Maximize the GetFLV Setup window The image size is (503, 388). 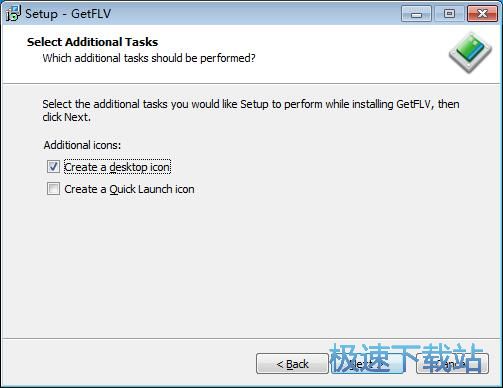449,14
